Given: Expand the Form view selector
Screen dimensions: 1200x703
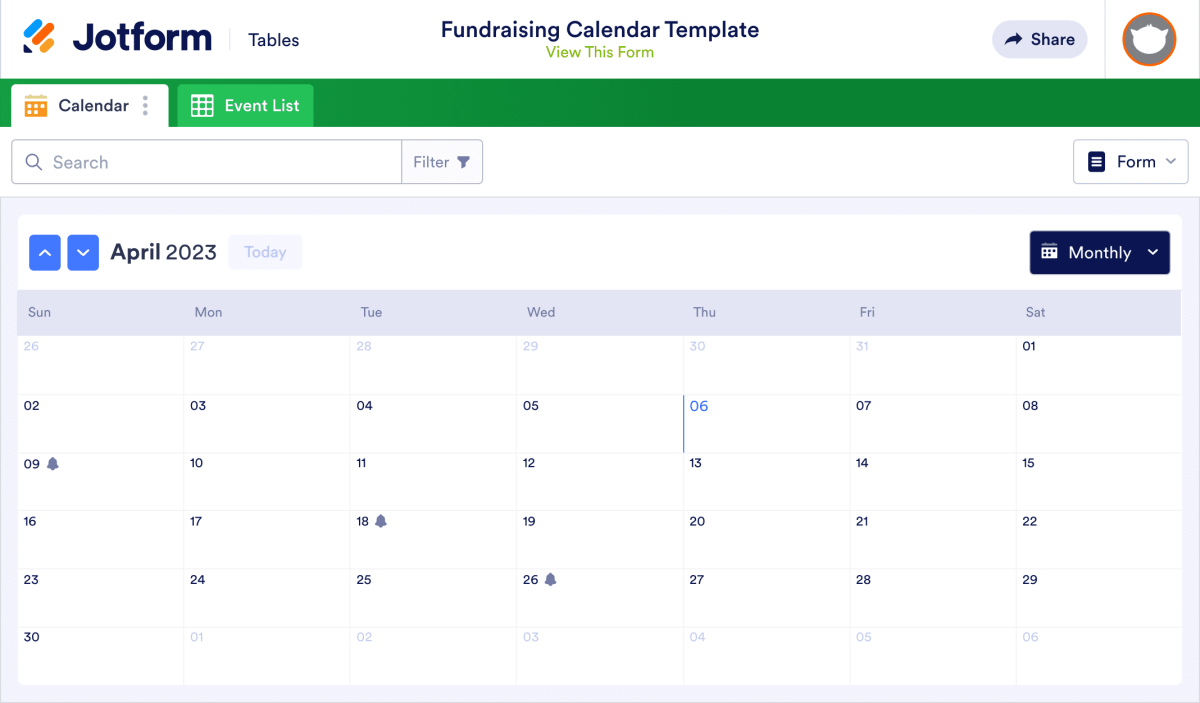Looking at the screenshot, I should [1131, 161].
